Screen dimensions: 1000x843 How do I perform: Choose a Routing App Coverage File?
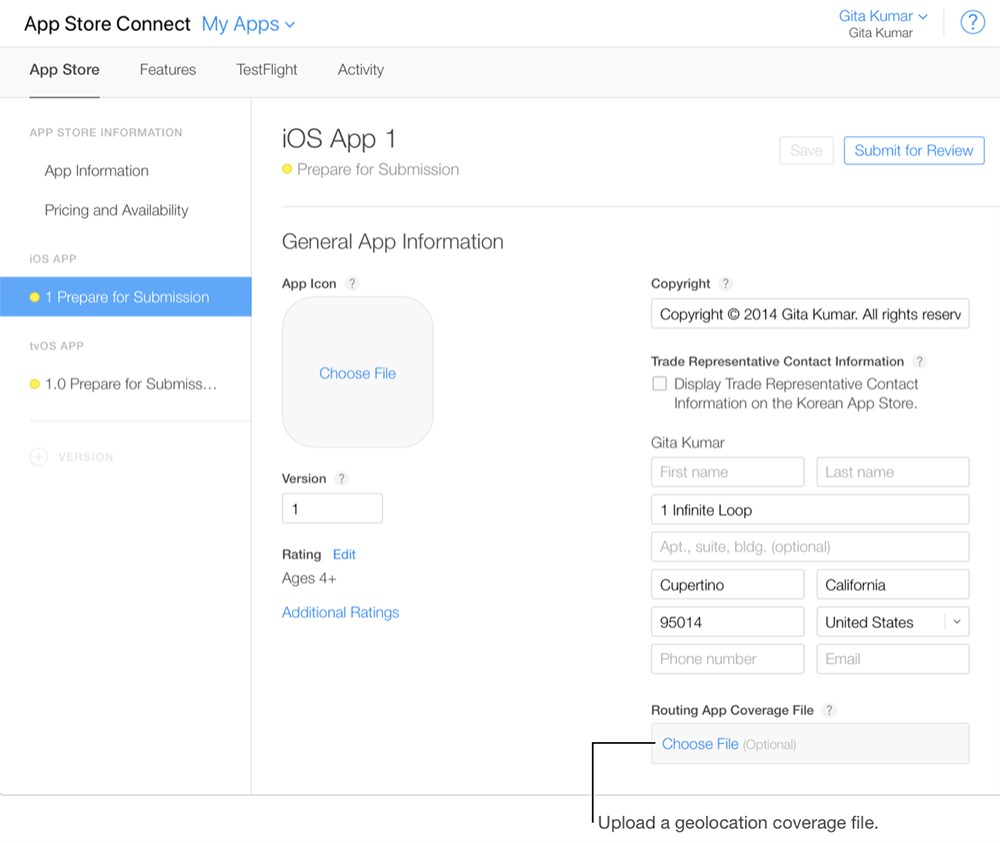[700, 744]
